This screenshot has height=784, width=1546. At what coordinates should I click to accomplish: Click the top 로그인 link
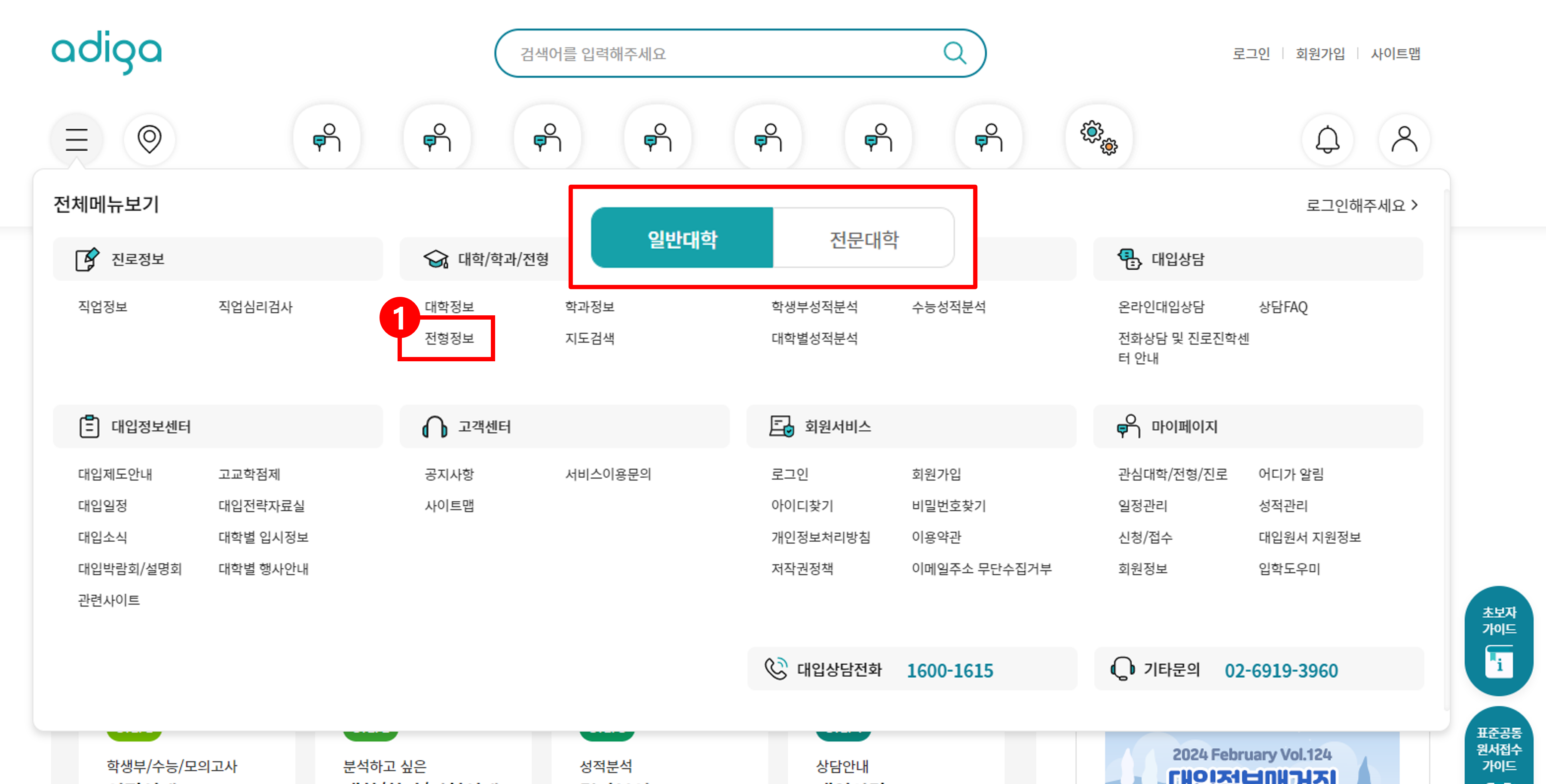point(1251,53)
